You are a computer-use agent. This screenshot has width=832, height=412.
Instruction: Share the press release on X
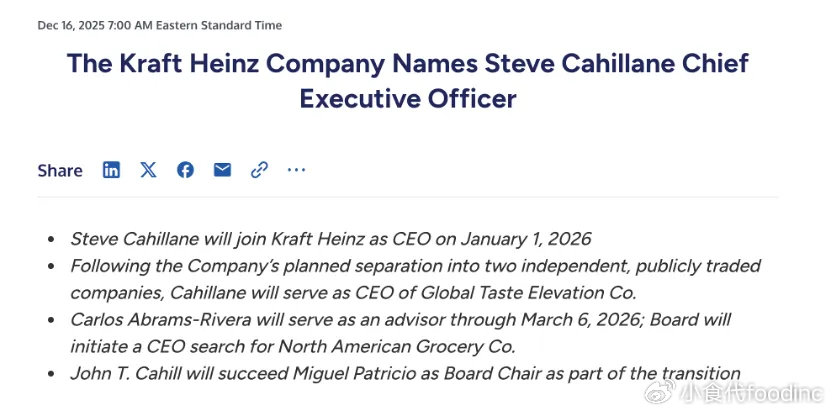(x=148, y=170)
